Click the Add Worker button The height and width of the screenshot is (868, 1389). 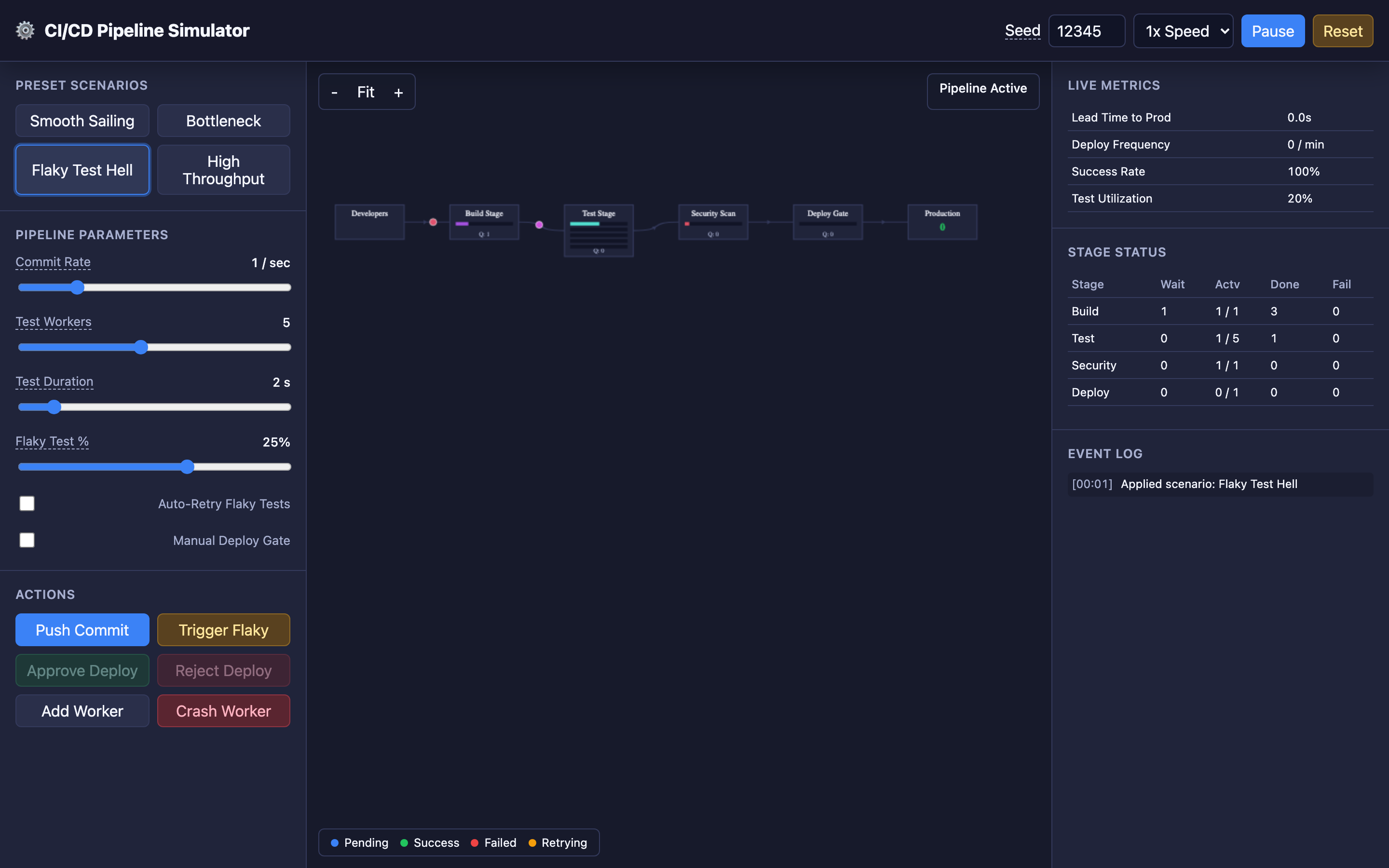tap(82, 711)
